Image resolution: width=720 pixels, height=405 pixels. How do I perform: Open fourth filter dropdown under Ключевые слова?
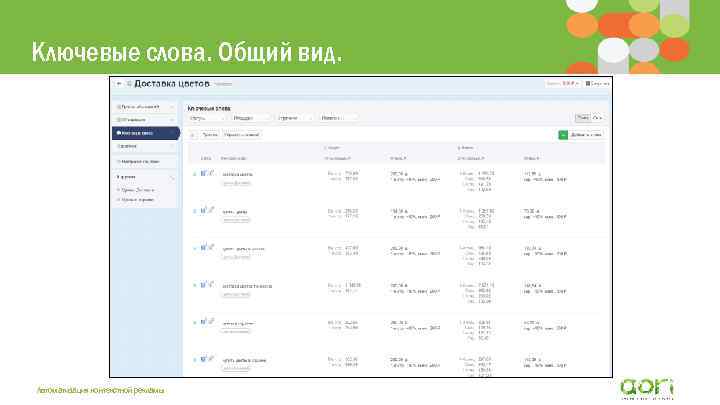coord(338,118)
